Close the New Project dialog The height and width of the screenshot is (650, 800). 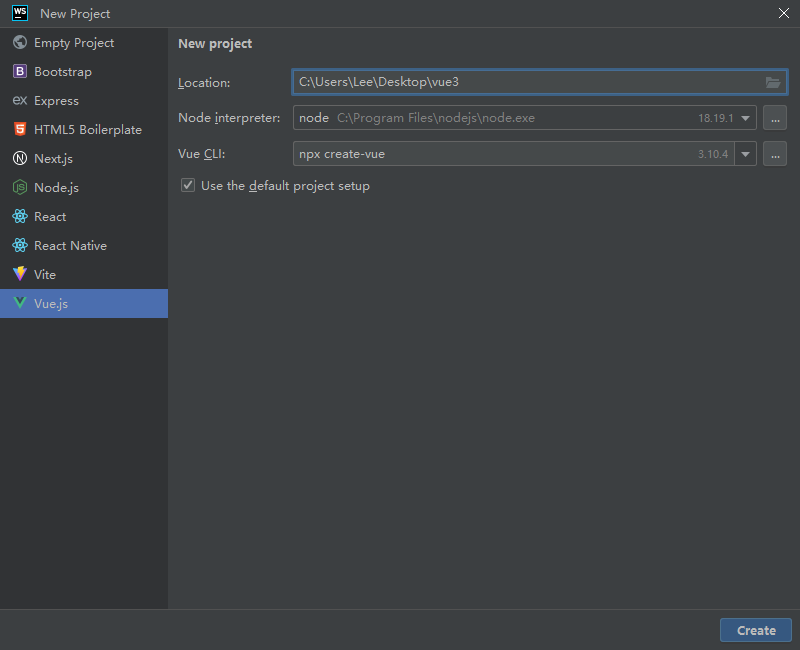pyautogui.click(x=784, y=13)
